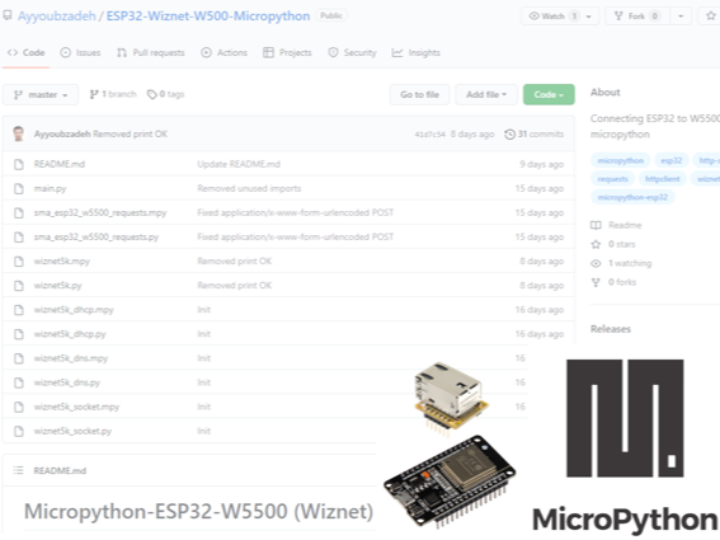720x540 pixels.
Task: View the 0 stars link
Action: (x=613, y=244)
